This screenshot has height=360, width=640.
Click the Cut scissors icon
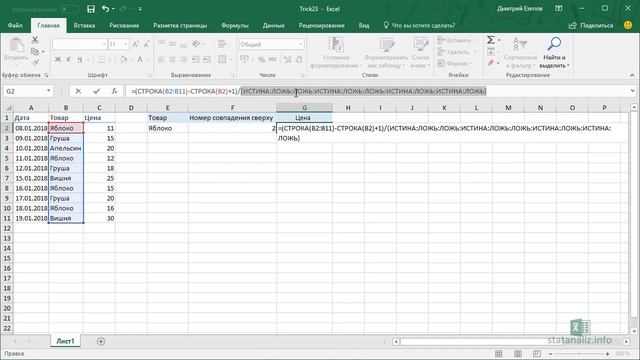[x=35, y=40]
